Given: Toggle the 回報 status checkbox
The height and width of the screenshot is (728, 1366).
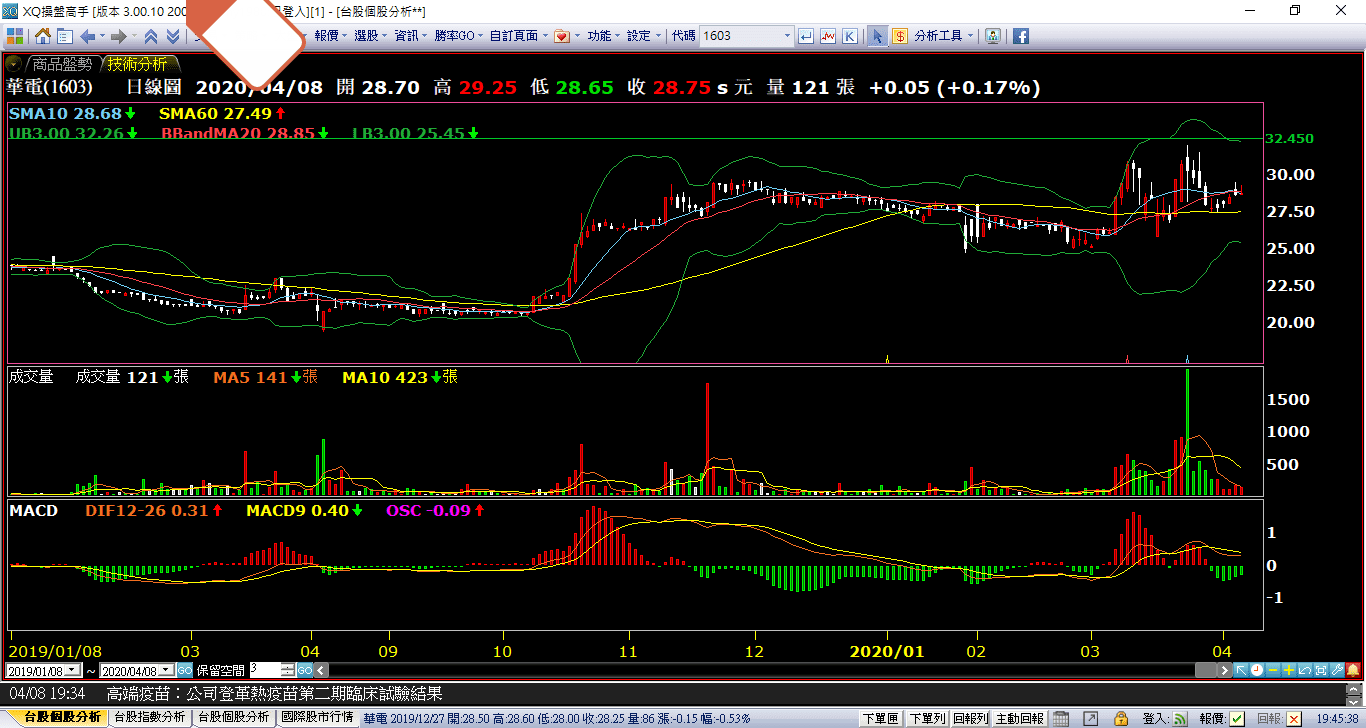Looking at the screenshot, I should tap(1295, 718).
